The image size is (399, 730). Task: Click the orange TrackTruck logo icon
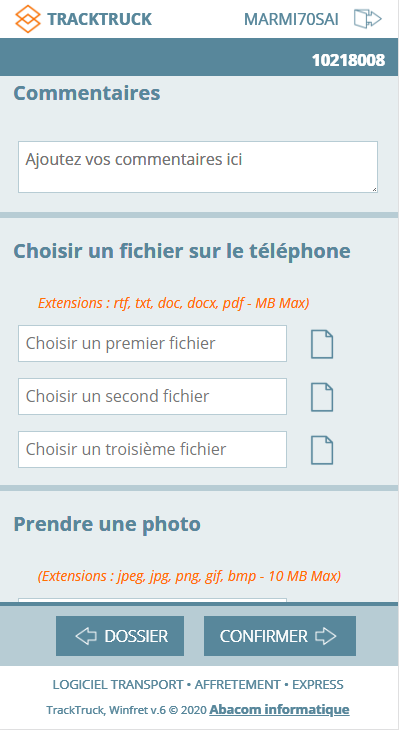click(x=28, y=19)
